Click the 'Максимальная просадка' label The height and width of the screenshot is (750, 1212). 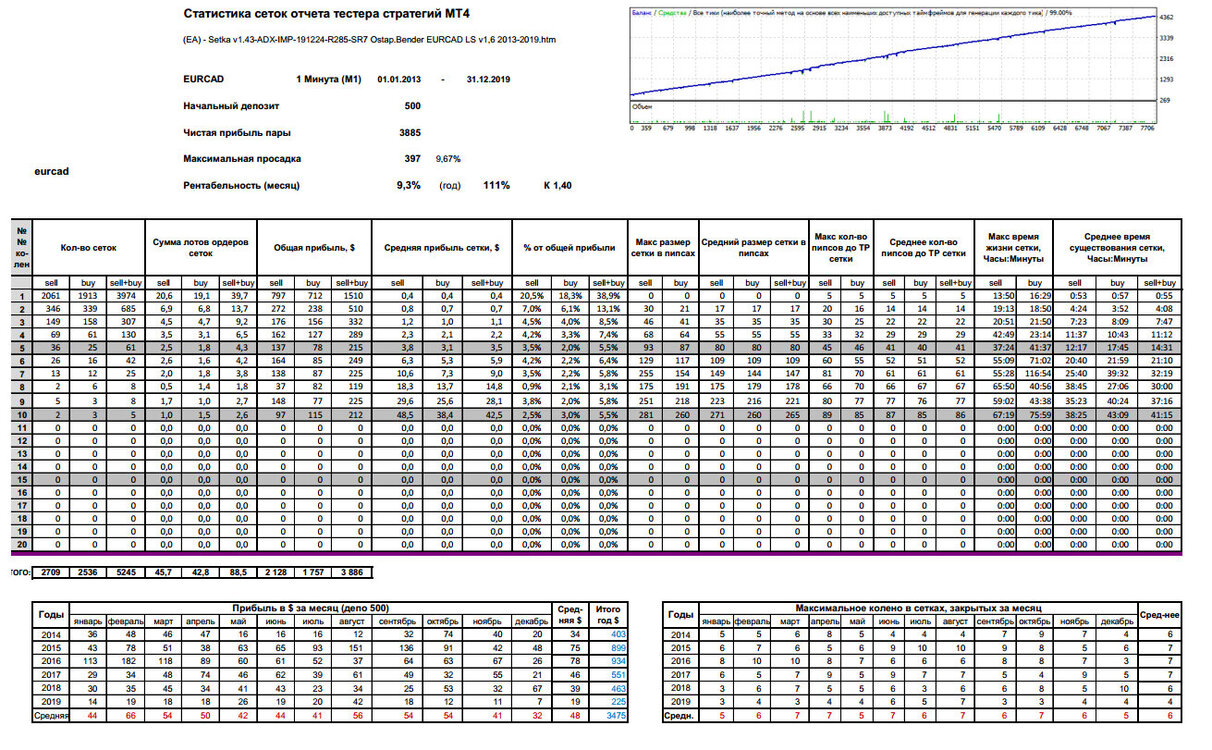[x=242, y=158]
